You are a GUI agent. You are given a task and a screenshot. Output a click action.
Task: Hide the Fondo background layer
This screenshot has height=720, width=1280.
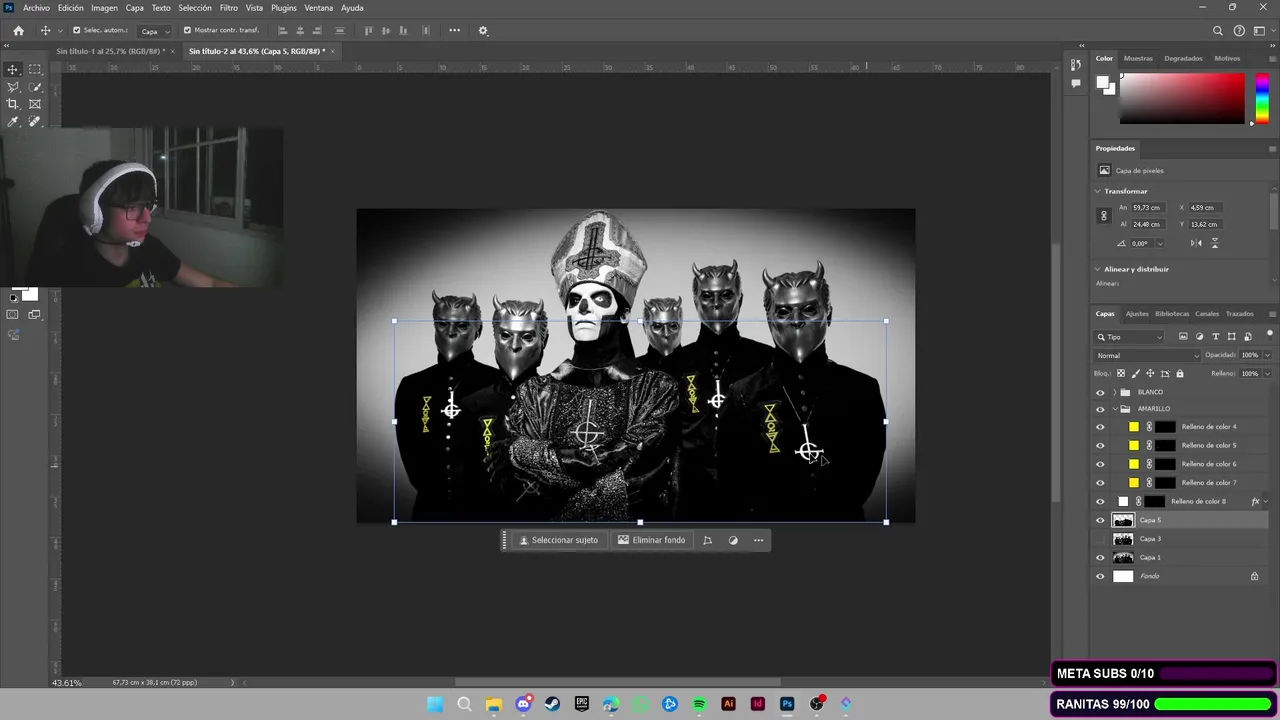pos(1100,576)
